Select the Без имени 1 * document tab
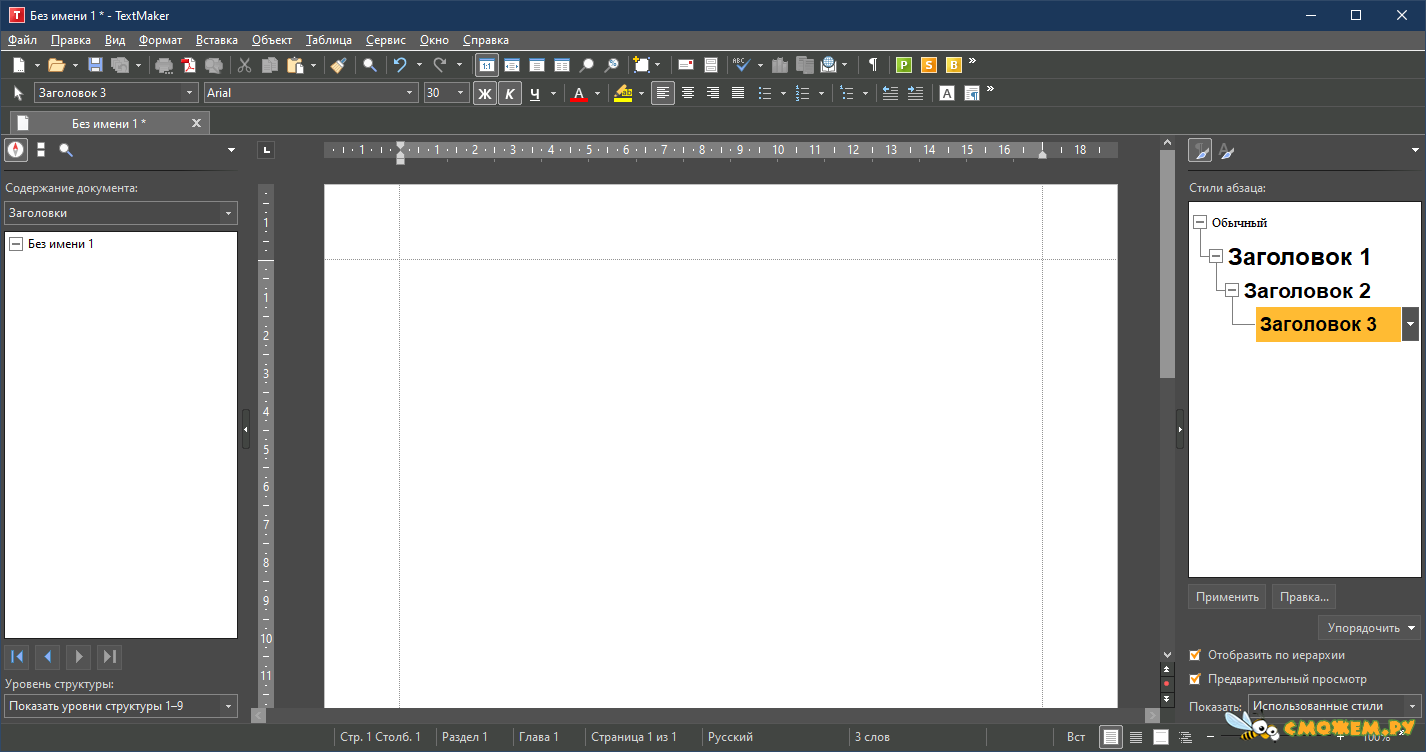Screen dimensions: 1426x752 tap(109, 123)
